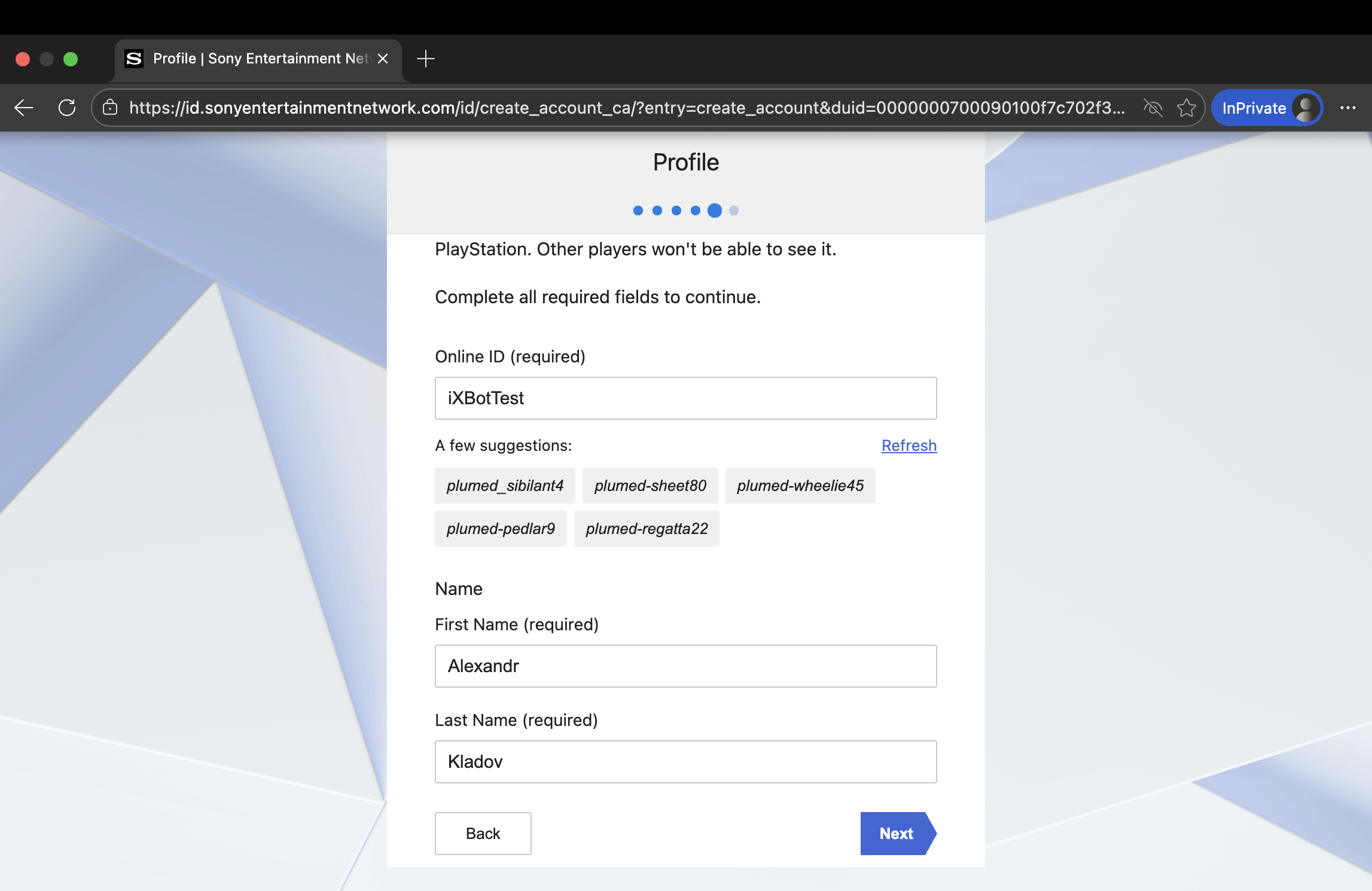
Task: Add page to favorites star icon
Action: pos(1186,108)
